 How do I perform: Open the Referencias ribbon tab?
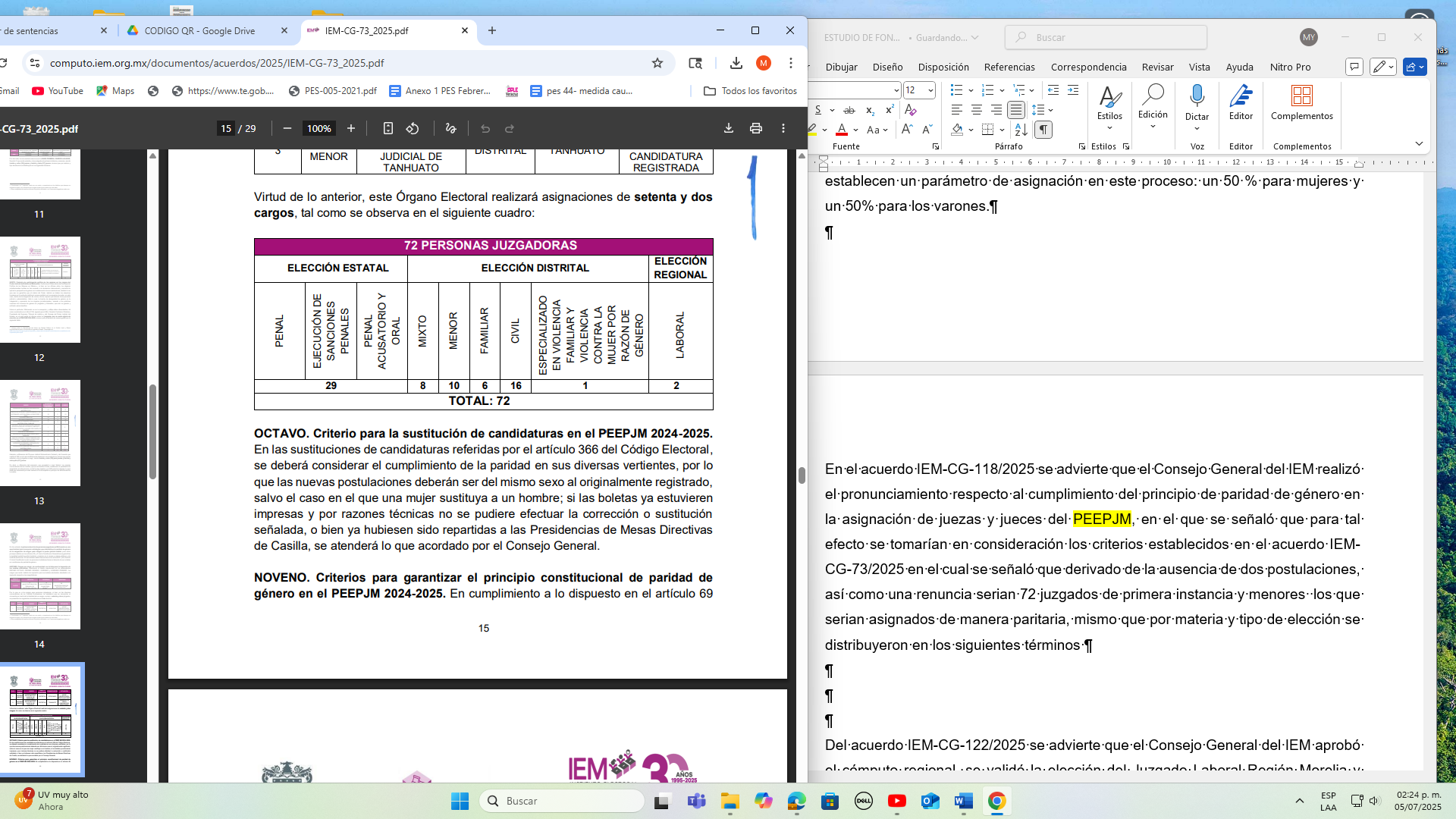tap(1009, 67)
